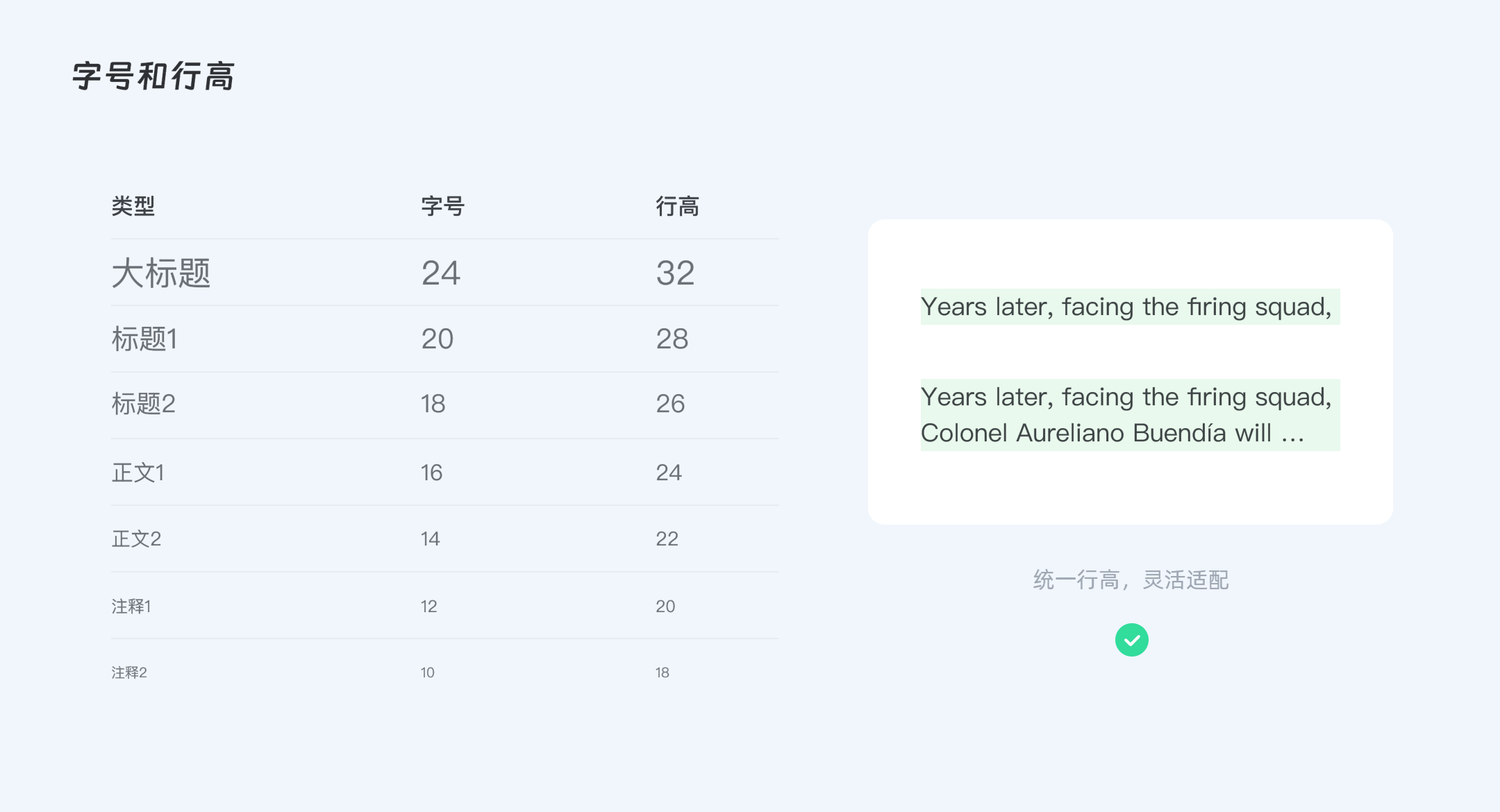
Task: Click the 字号和行高 page title
Action: [153, 76]
